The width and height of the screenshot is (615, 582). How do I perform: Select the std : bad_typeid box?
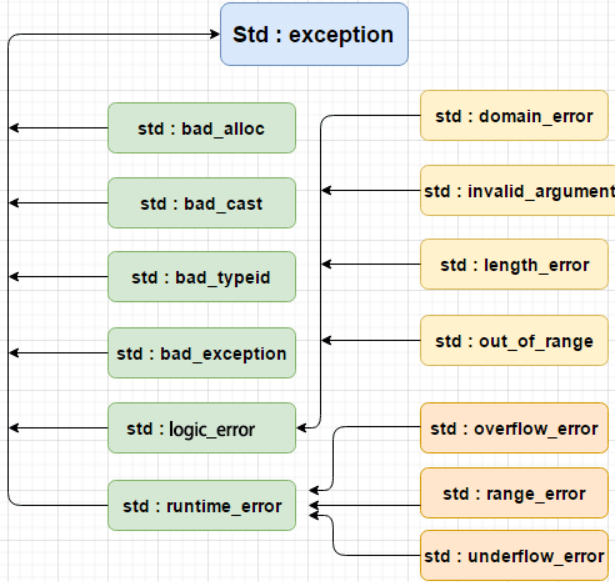click(202, 276)
